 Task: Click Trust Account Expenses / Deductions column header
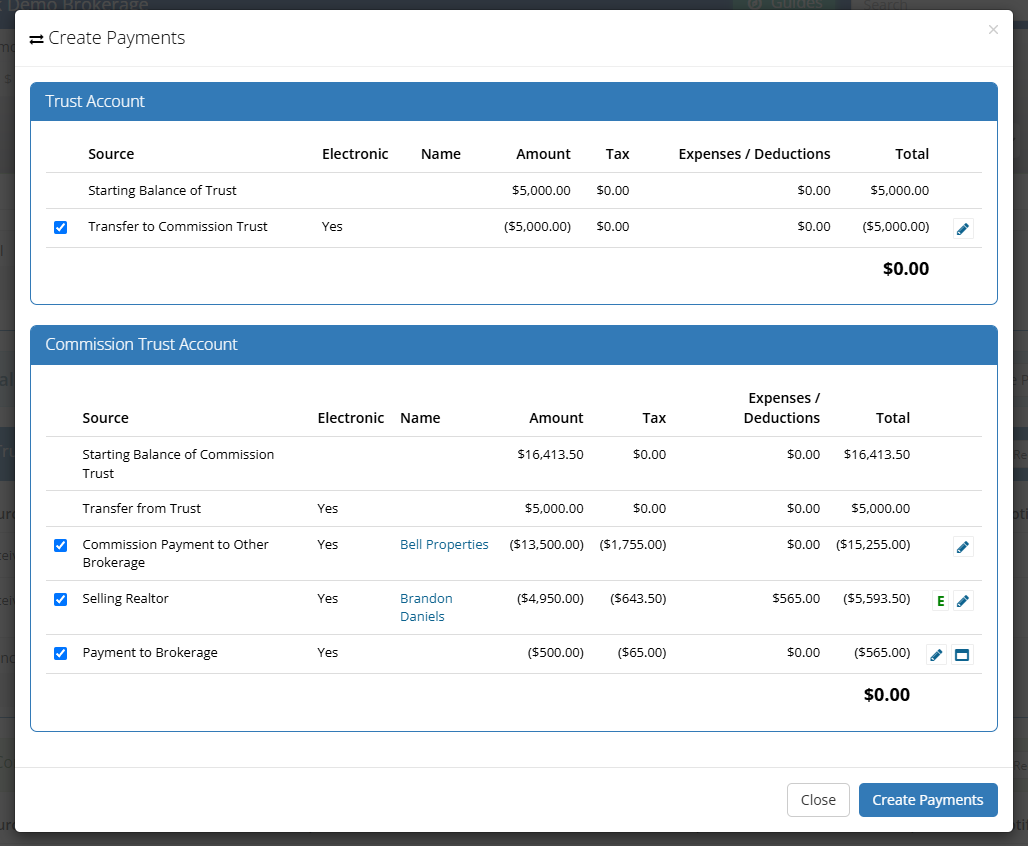pyautogui.click(x=754, y=154)
